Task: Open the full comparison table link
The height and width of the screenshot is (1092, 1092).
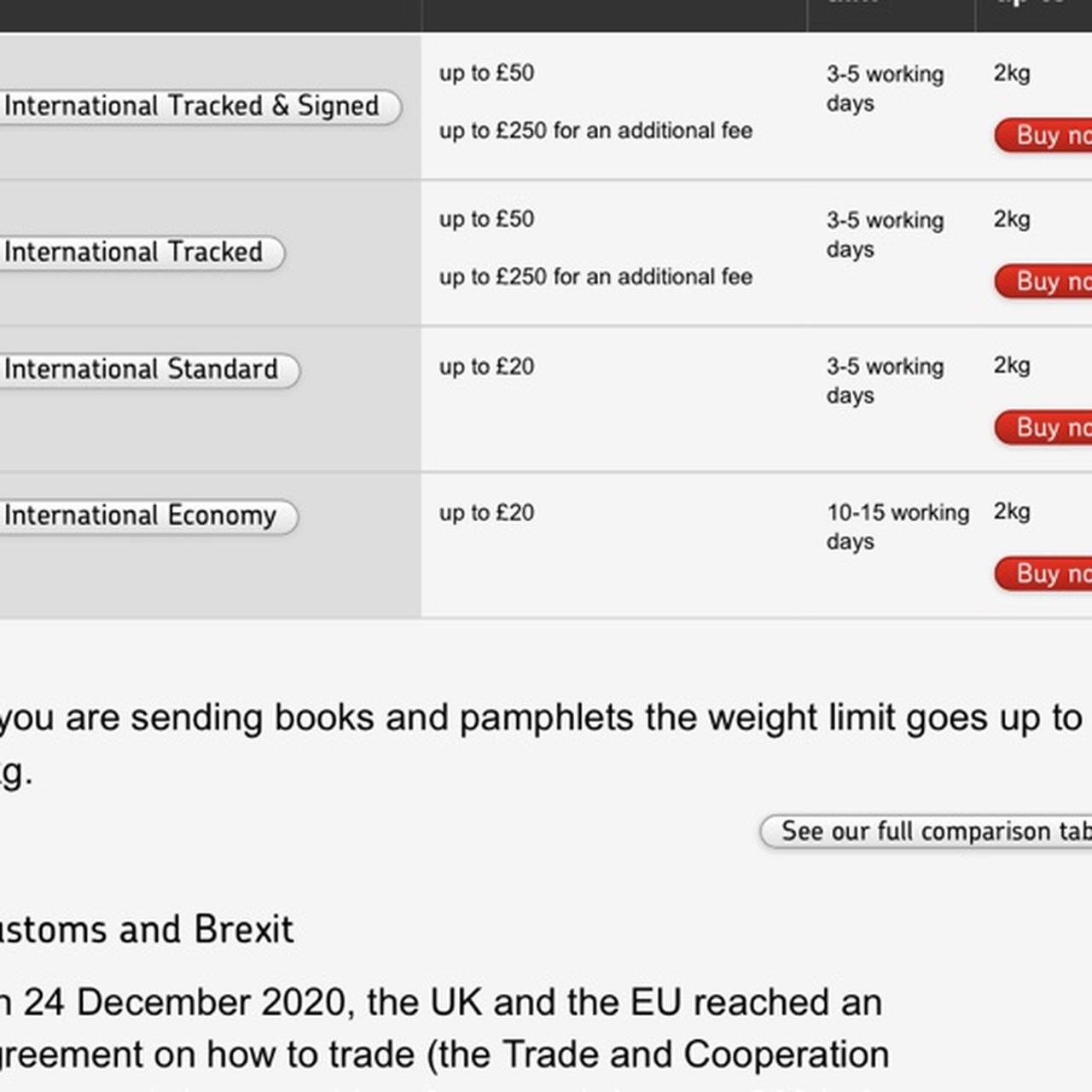Action: pyautogui.click(x=930, y=831)
